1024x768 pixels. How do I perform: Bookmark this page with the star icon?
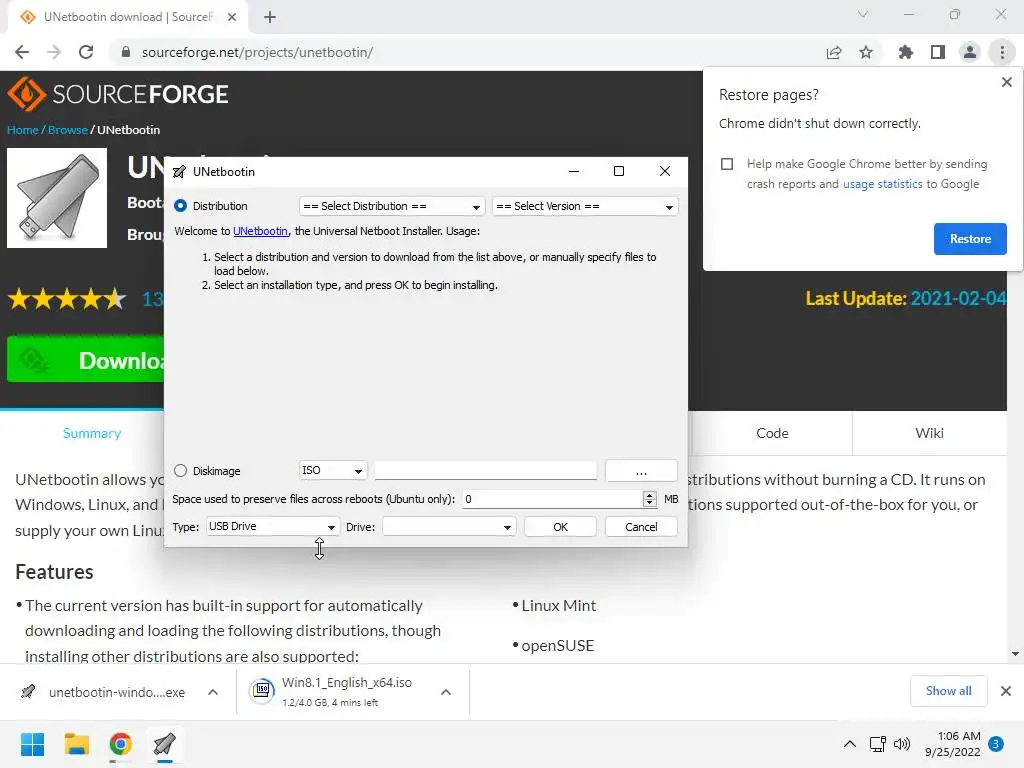tap(866, 52)
